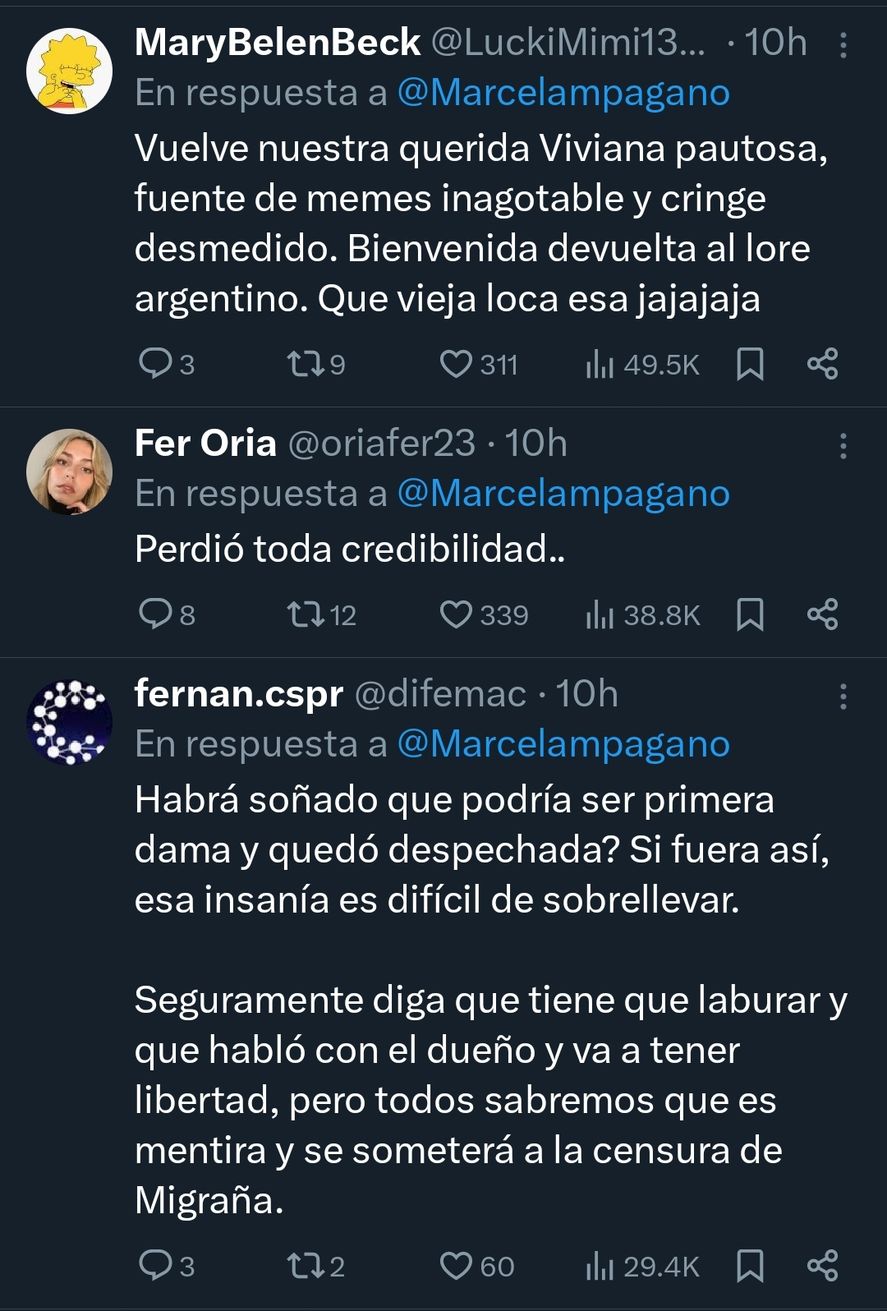Share MaryBelenBeck's tweet
Viewport: 887px width, 1311px height.
click(822, 365)
